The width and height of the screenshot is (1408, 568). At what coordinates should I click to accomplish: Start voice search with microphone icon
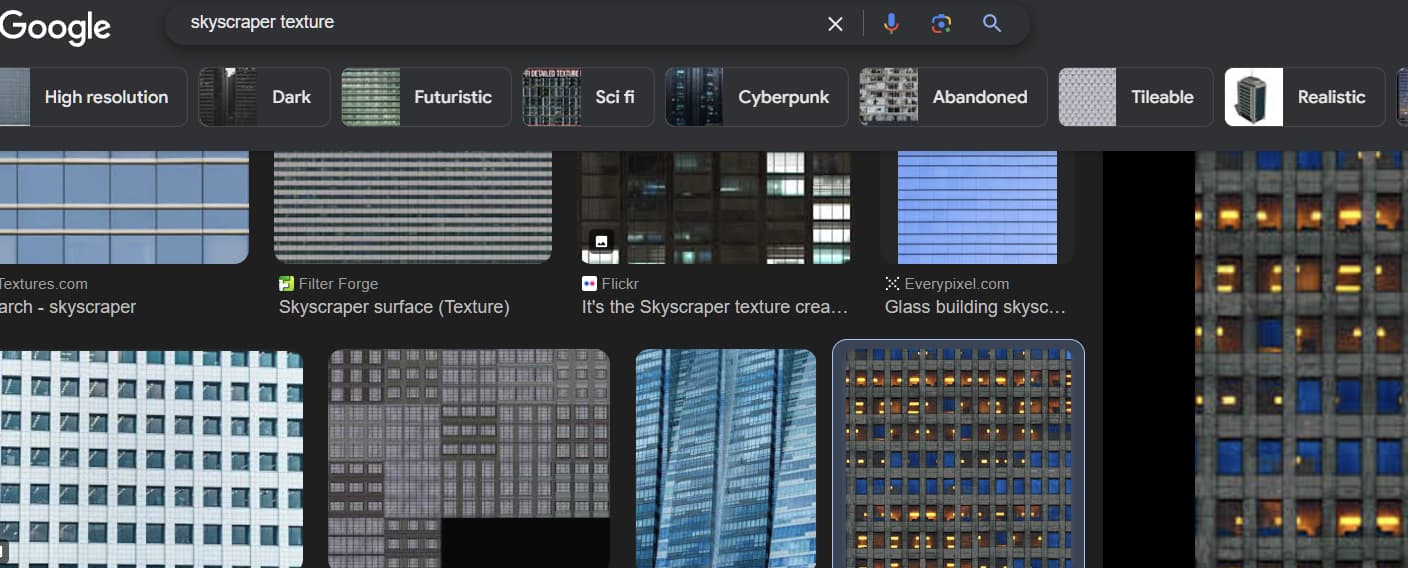891,24
